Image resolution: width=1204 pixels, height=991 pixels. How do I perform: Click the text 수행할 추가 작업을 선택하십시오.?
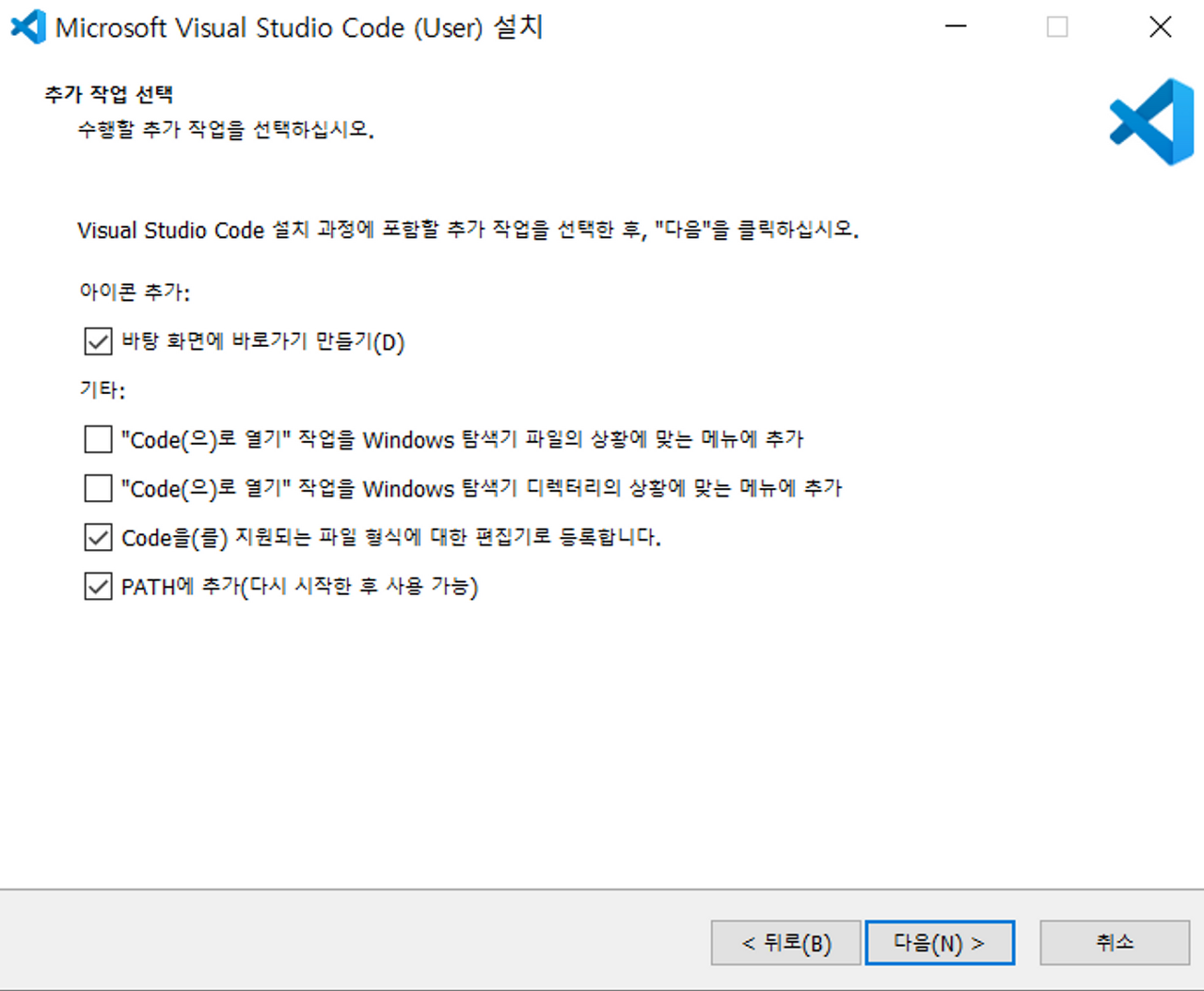[x=226, y=130]
